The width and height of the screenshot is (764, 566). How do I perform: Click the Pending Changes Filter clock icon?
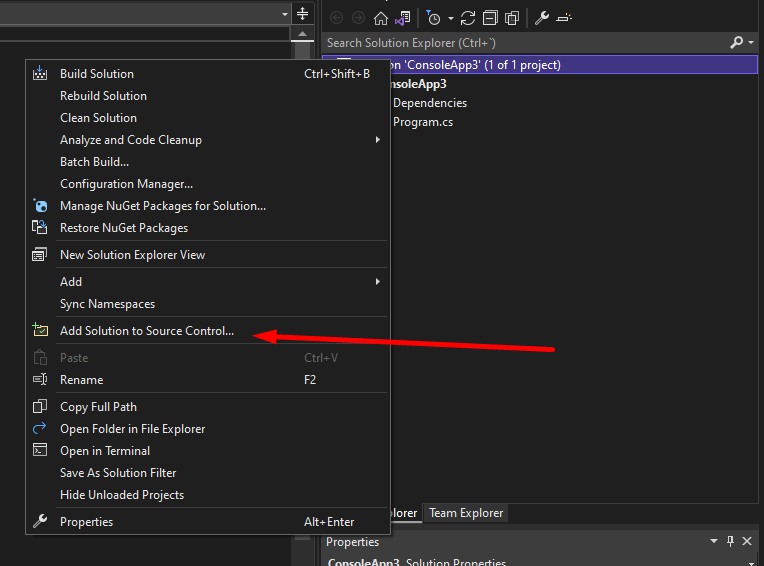(x=432, y=18)
